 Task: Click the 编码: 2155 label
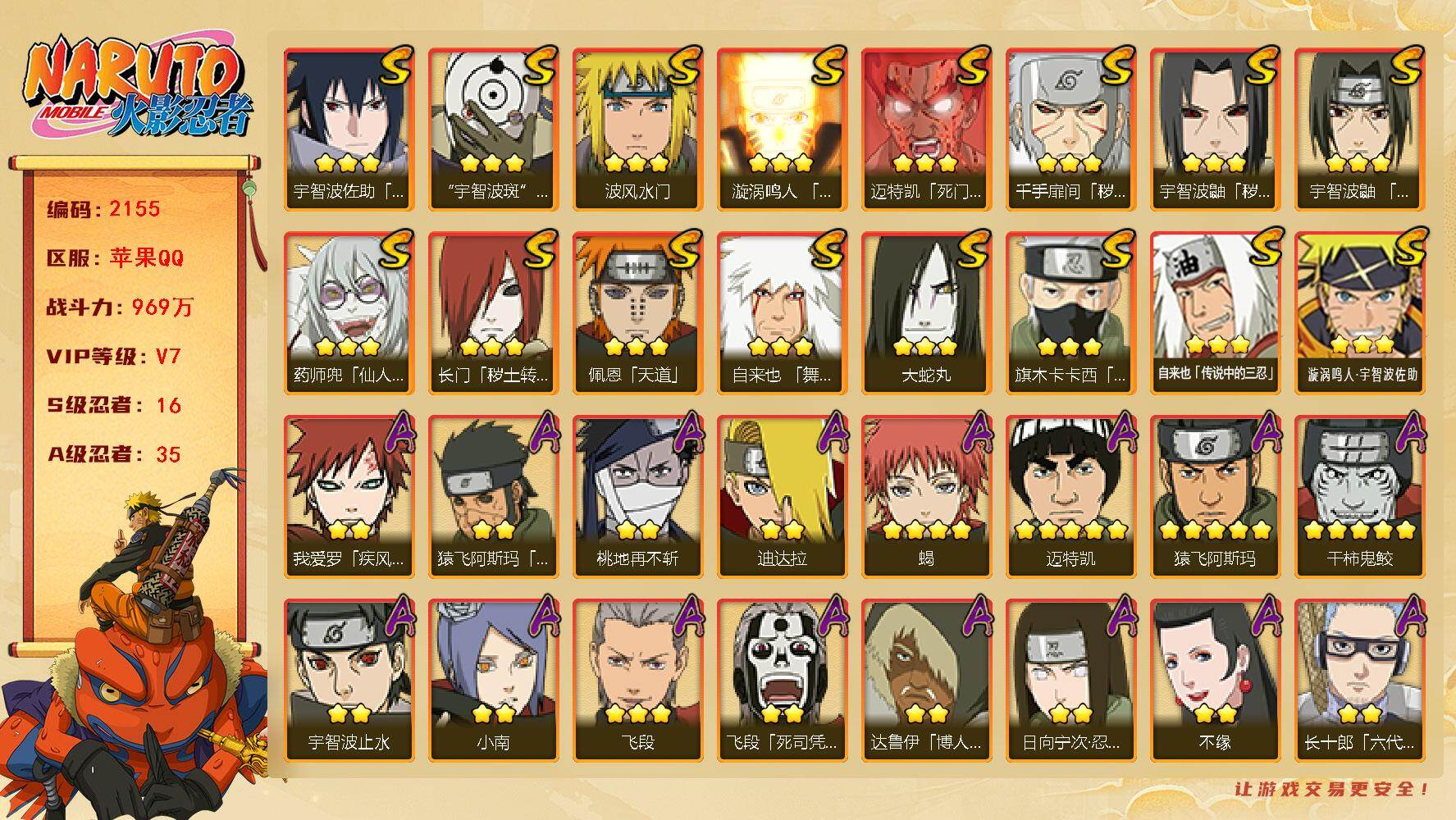[103, 209]
